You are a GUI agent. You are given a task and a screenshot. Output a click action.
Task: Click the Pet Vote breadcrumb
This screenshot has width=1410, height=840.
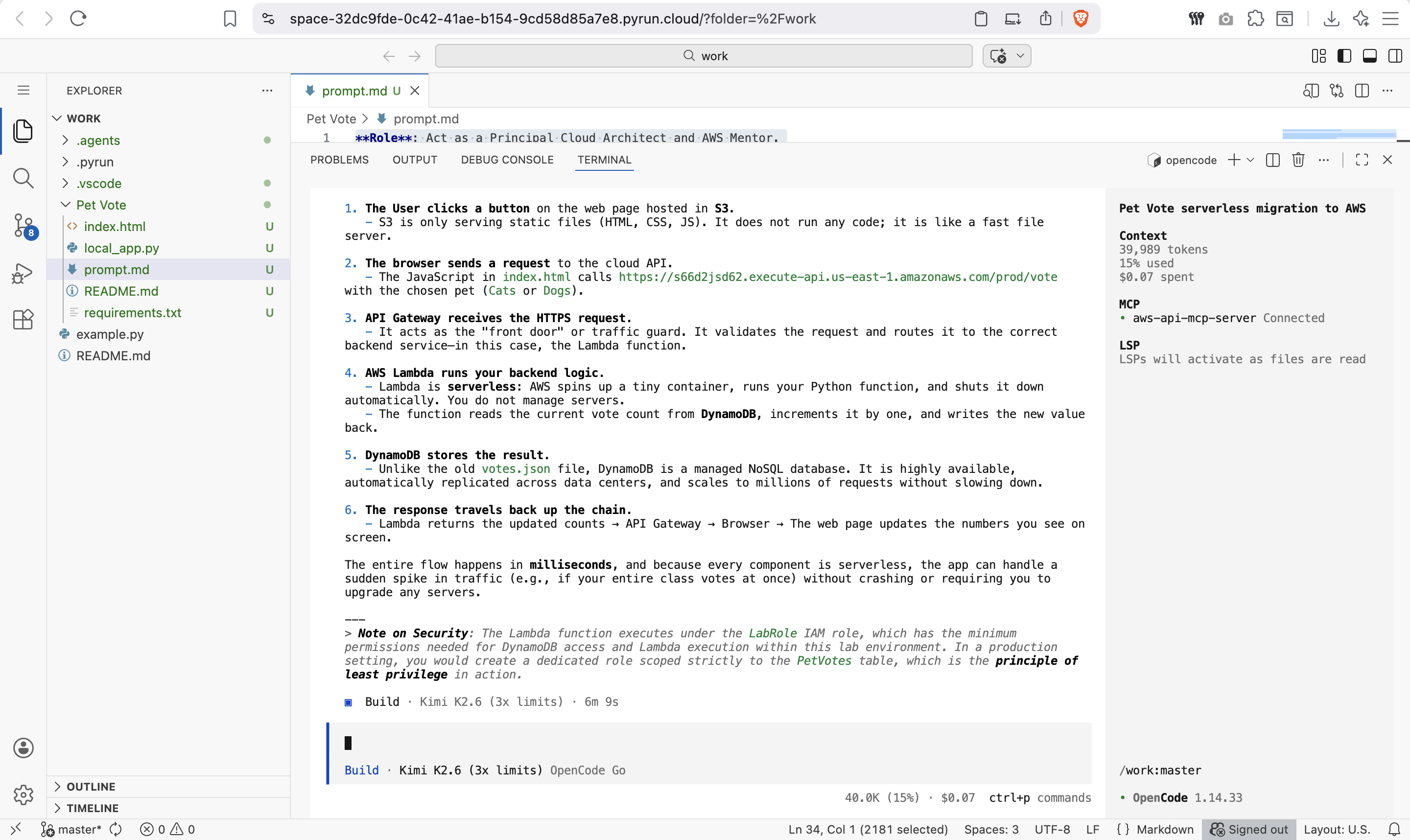click(331, 119)
